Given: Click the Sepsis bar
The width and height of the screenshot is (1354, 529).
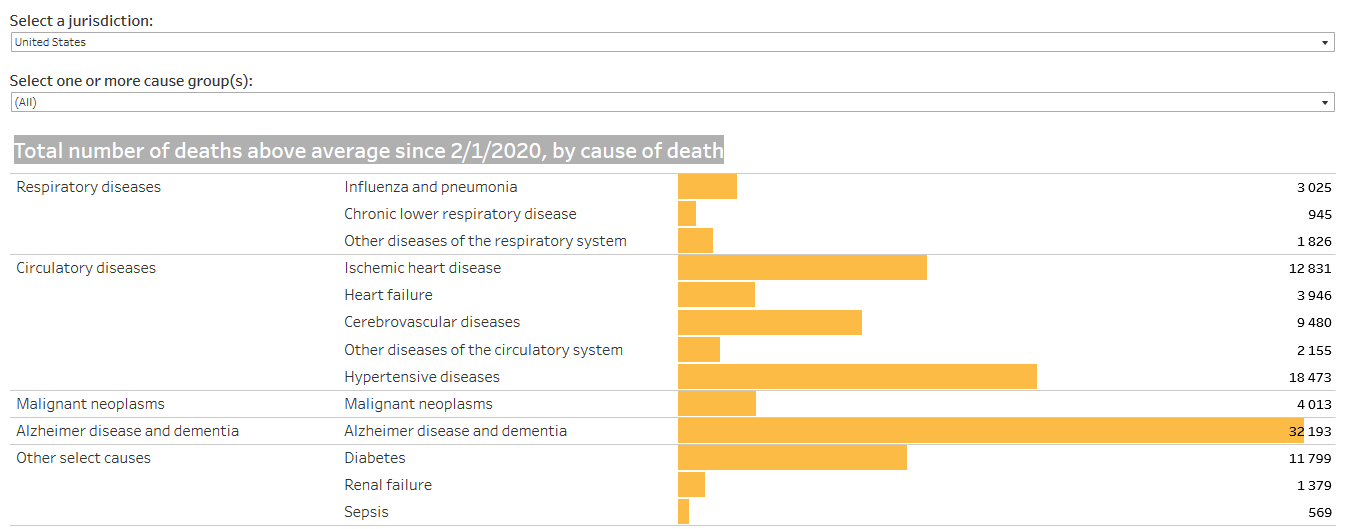Looking at the screenshot, I should (x=684, y=512).
